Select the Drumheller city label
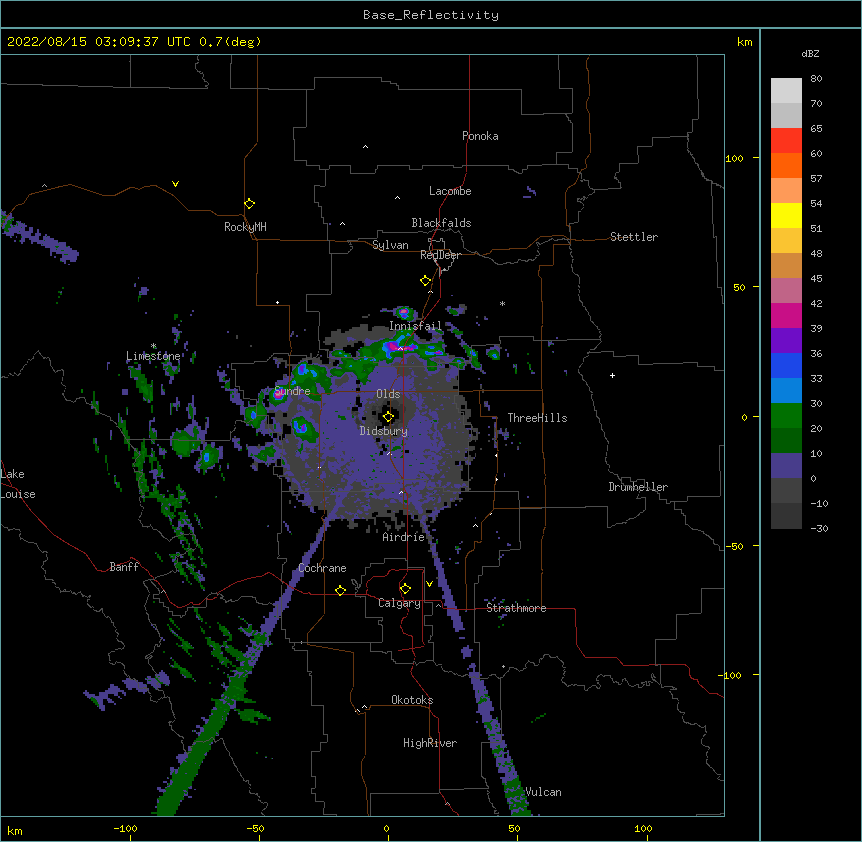862x842 pixels. (638, 487)
